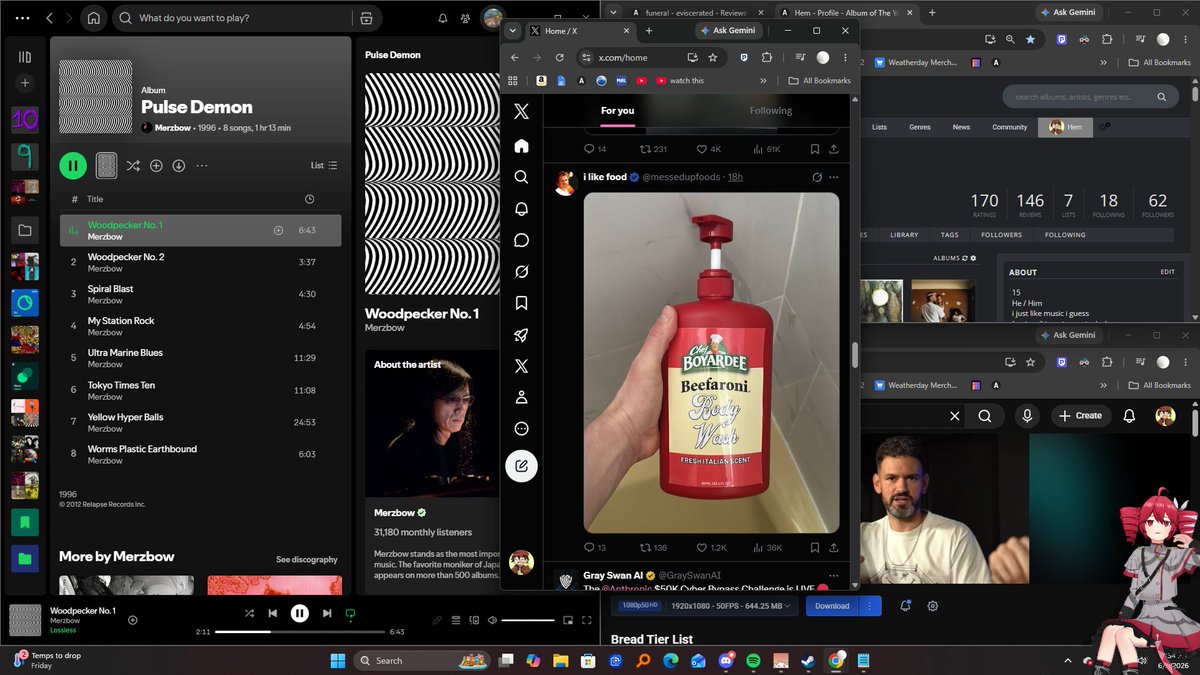The height and width of the screenshot is (675, 1200).
Task: Open Grok icon on the i like food post
Action: coord(817,177)
